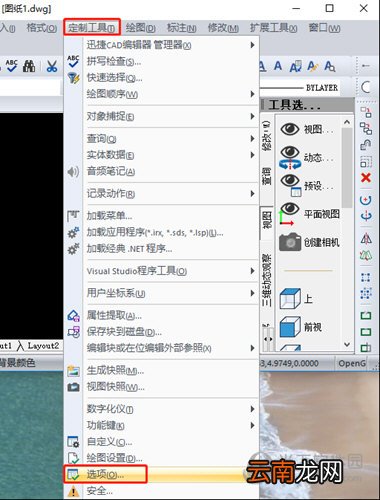Expand 功能键 submenu
Screen dimensions: 380x500
click(x=162, y=425)
